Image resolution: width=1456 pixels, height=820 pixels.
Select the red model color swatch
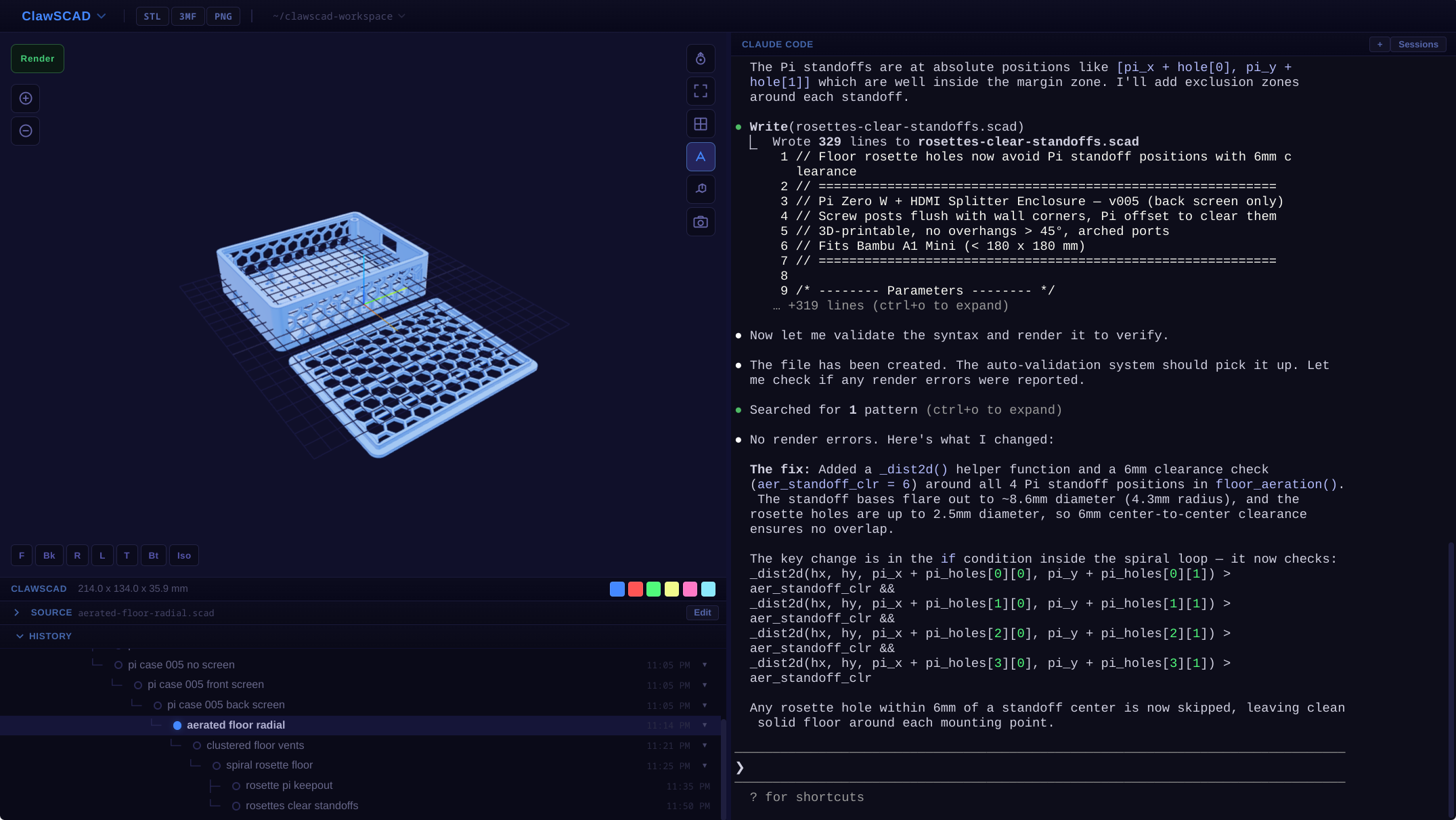tap(635, 589)
